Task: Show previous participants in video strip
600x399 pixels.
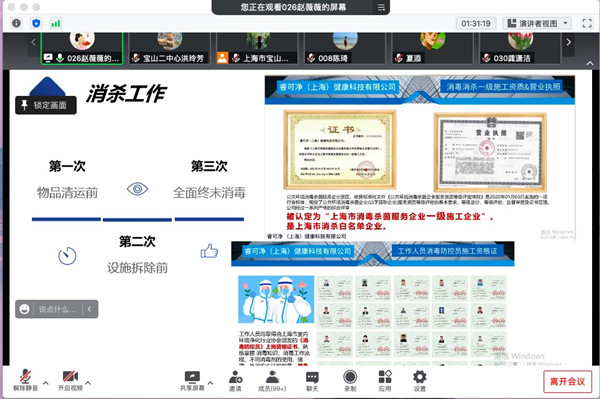Action: pyautogui.click(x=33, y=42)
